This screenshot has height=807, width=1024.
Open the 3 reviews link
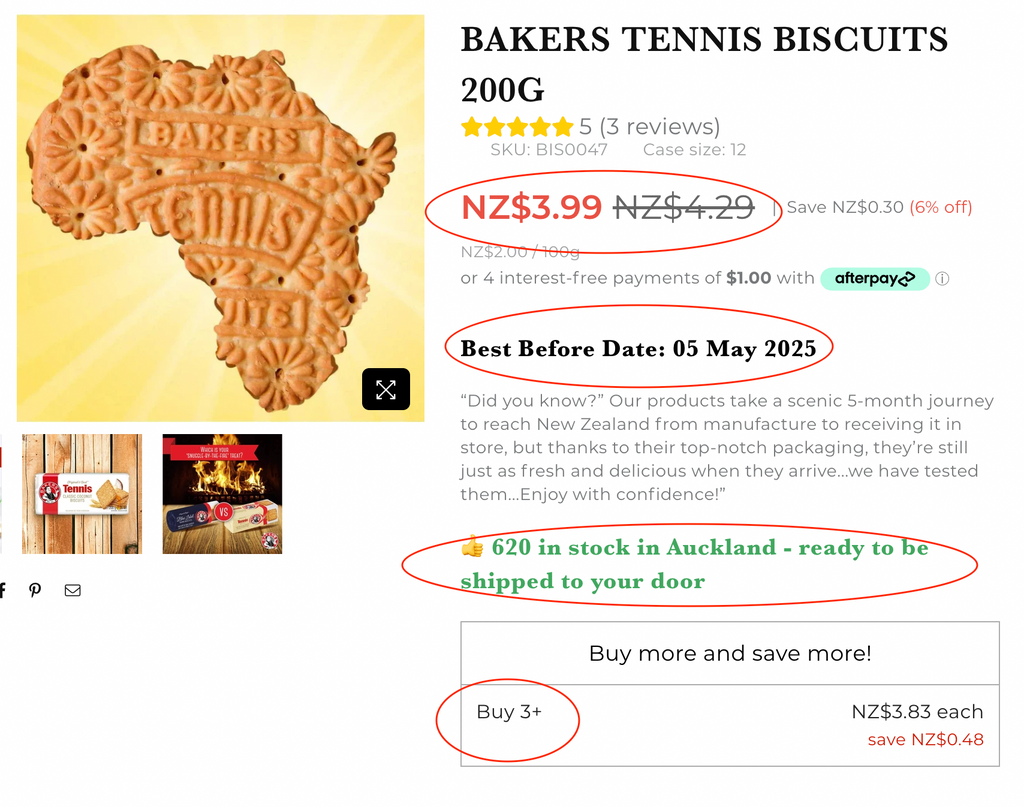[659, 127]
